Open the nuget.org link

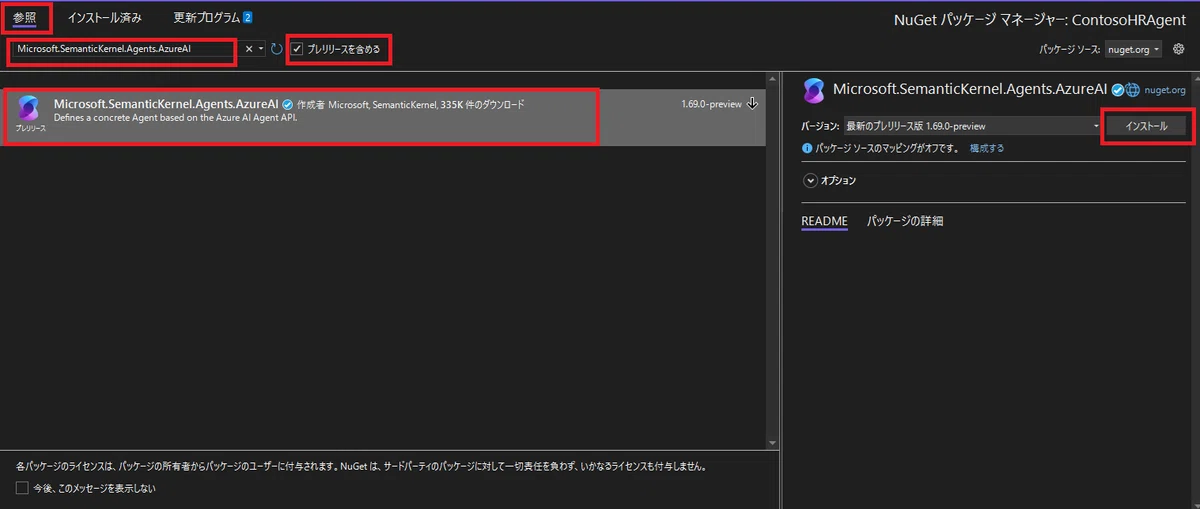pyautogui.click(x=1164, y=90)
